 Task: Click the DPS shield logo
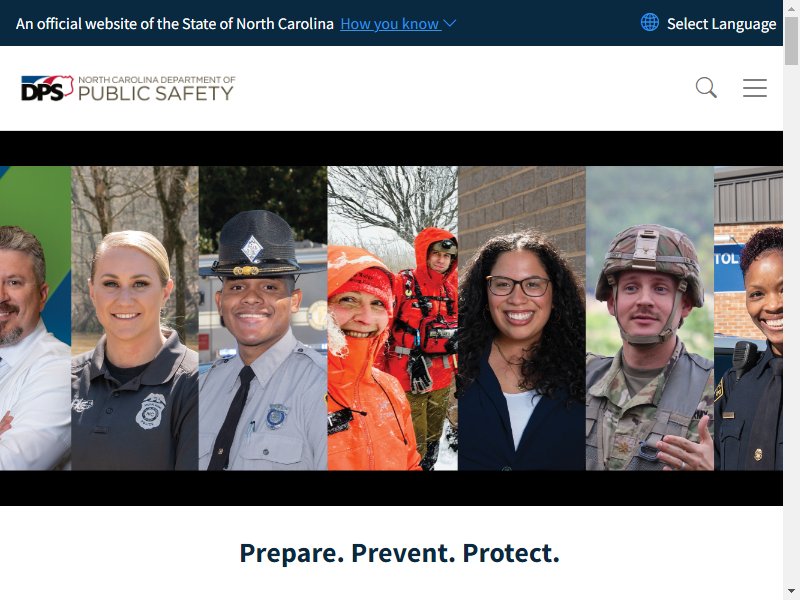coord(47,88)
